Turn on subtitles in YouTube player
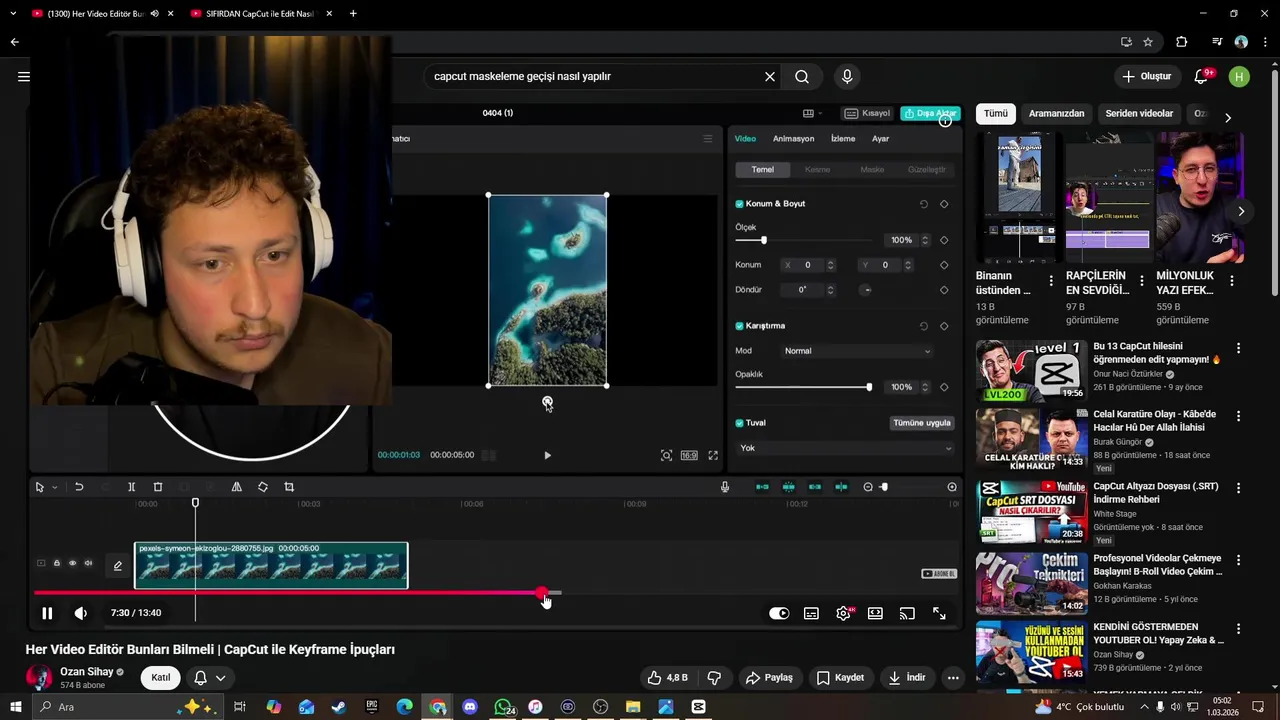The image size is (1280, 720). tap(811, 613)
